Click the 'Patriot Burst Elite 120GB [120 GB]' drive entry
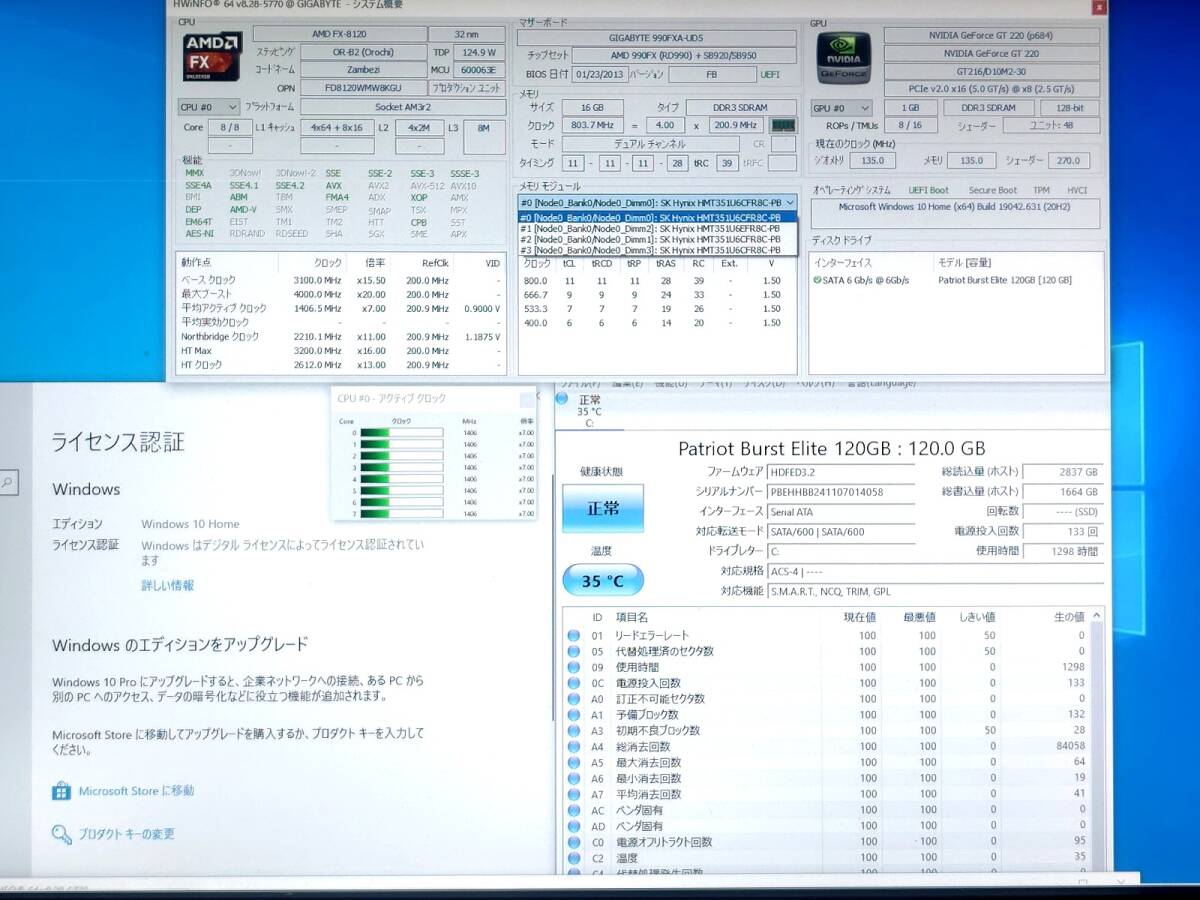This screenshot has height=900, width=1200. click(1005, 280)
